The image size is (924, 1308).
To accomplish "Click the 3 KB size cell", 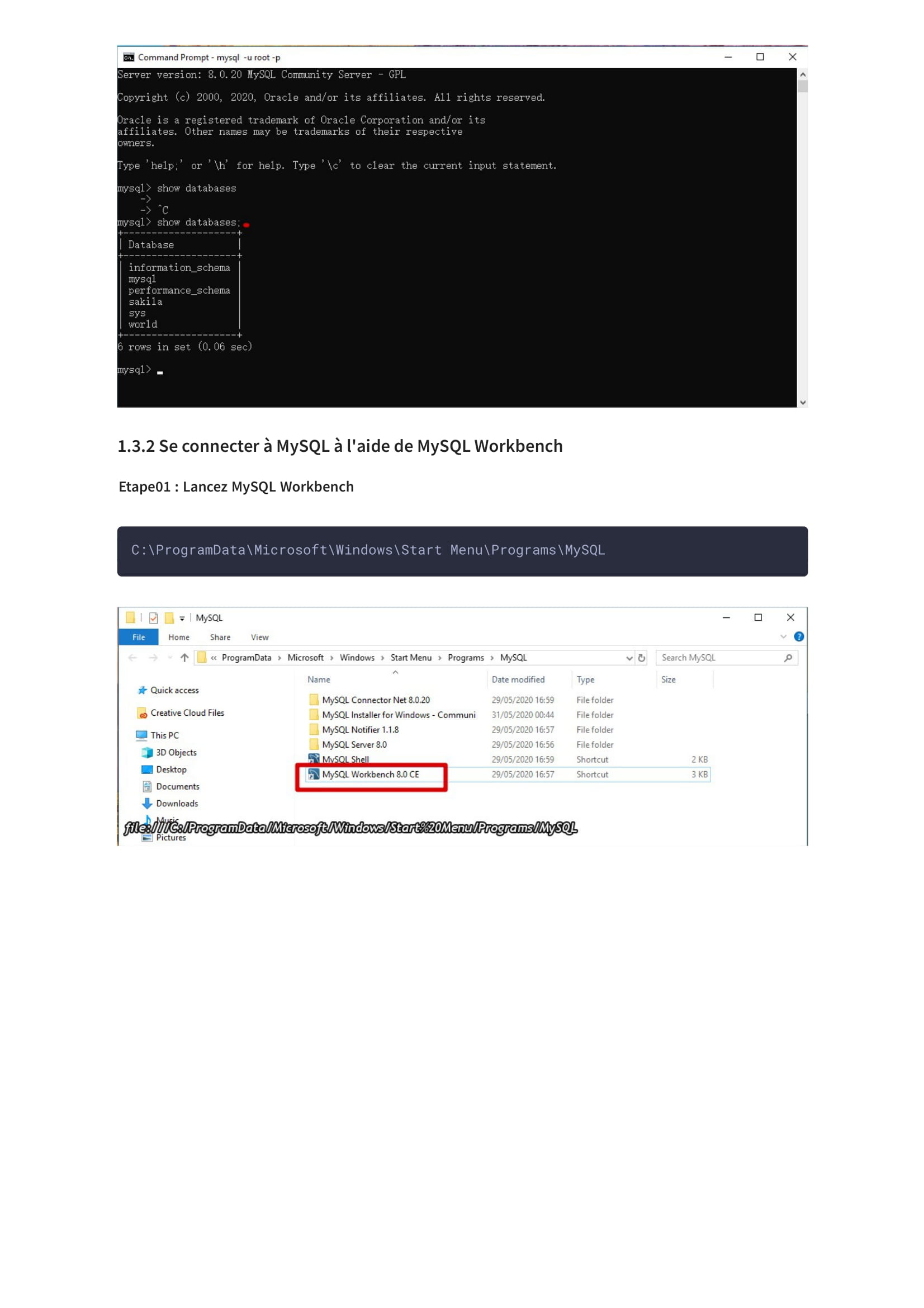I will 699,774.
